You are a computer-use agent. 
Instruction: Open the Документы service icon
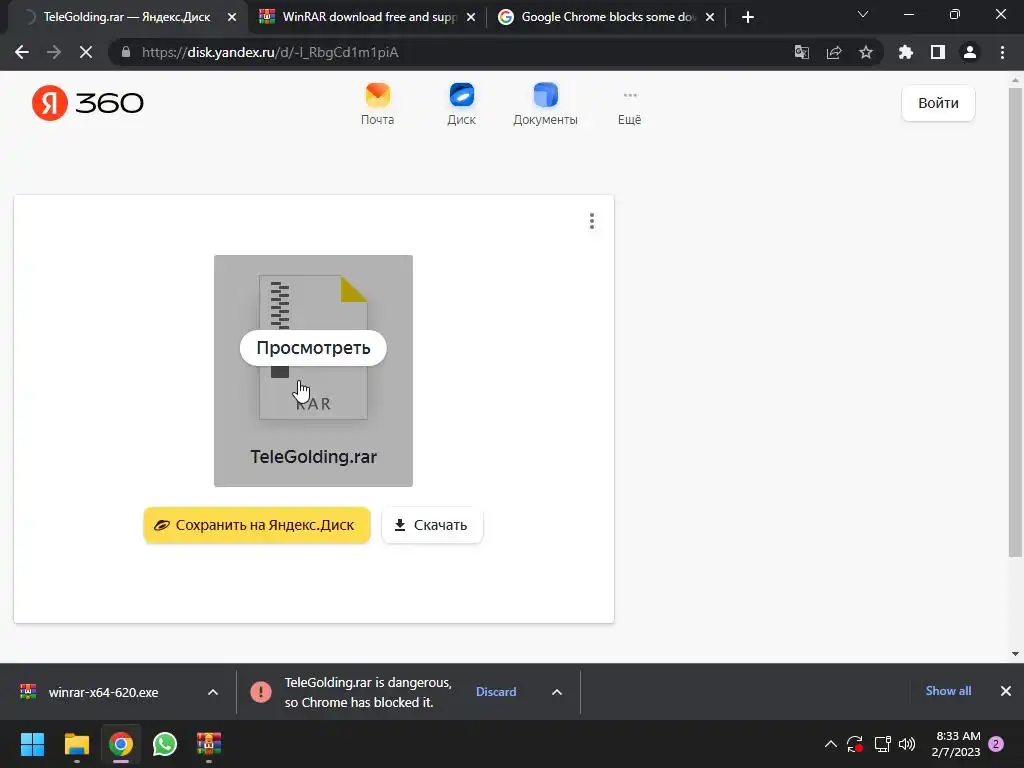(x=545, y=104)
